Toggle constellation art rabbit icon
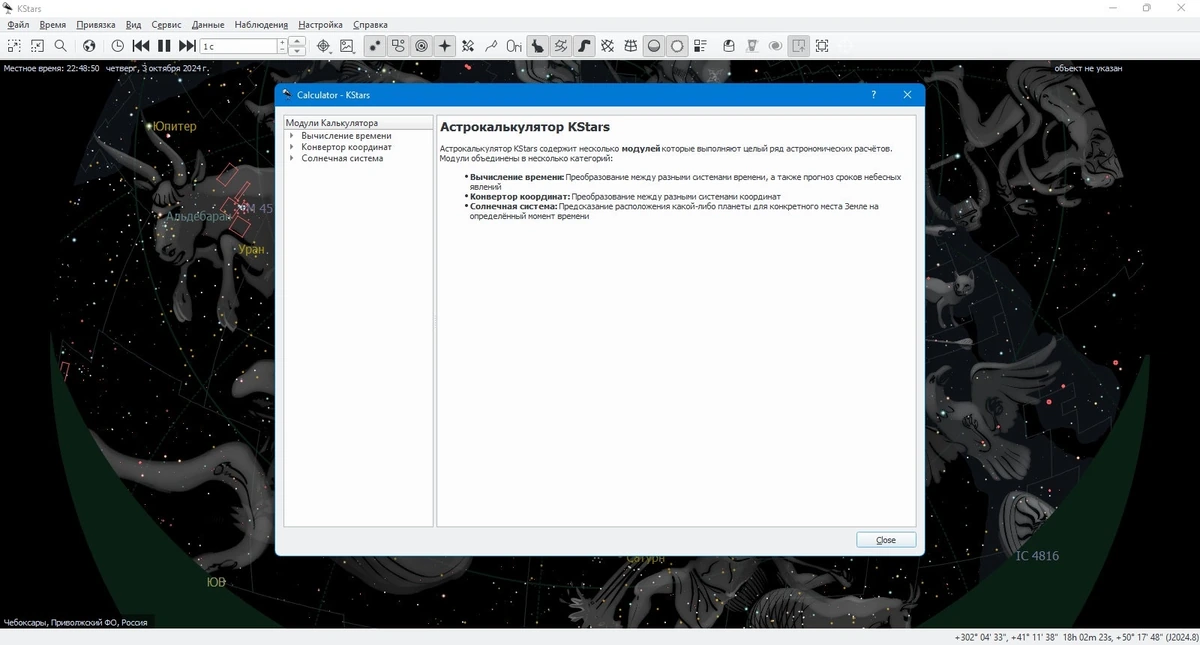 (x=538, y=46)
